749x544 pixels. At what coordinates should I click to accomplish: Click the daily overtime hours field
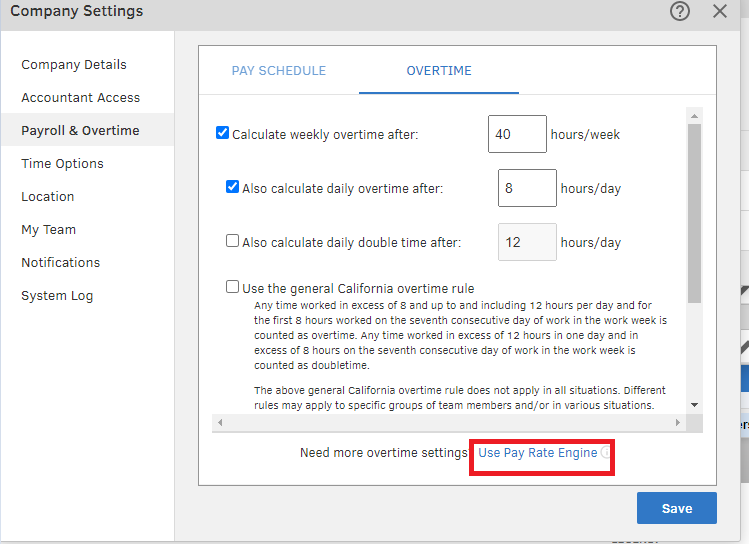pos(527,188)
